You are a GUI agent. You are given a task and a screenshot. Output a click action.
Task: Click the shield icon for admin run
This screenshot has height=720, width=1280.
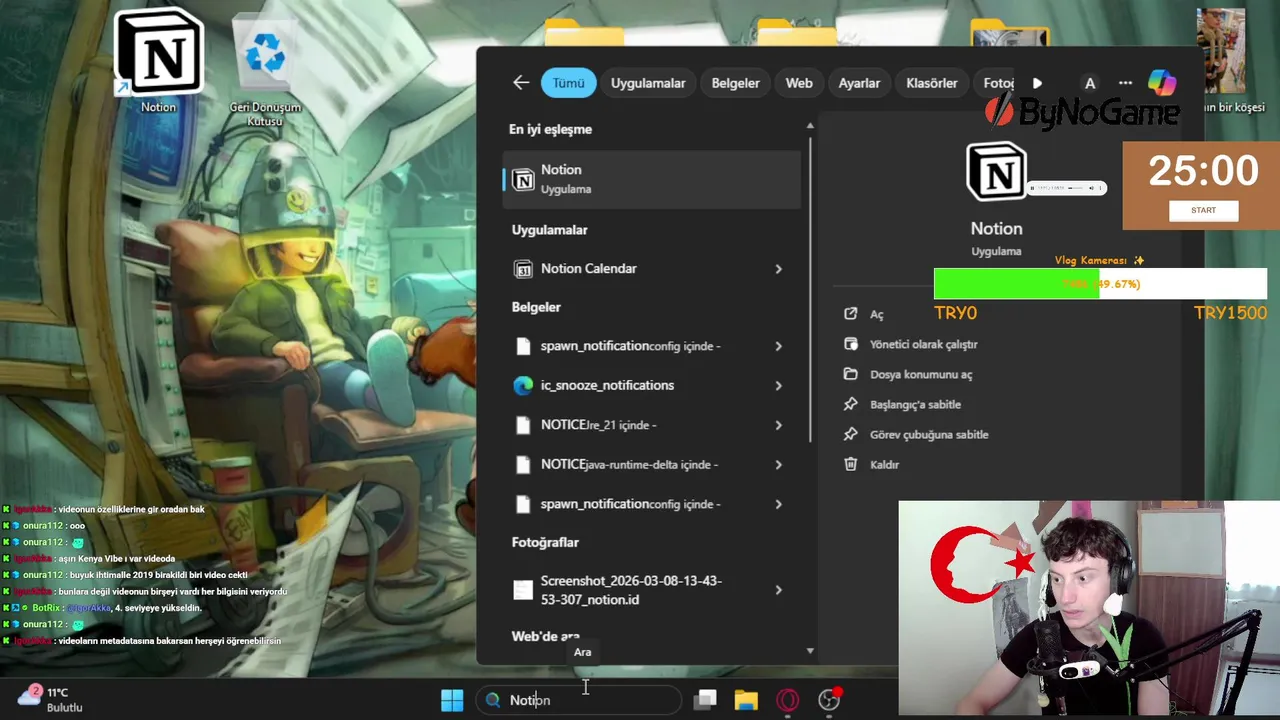850,344
